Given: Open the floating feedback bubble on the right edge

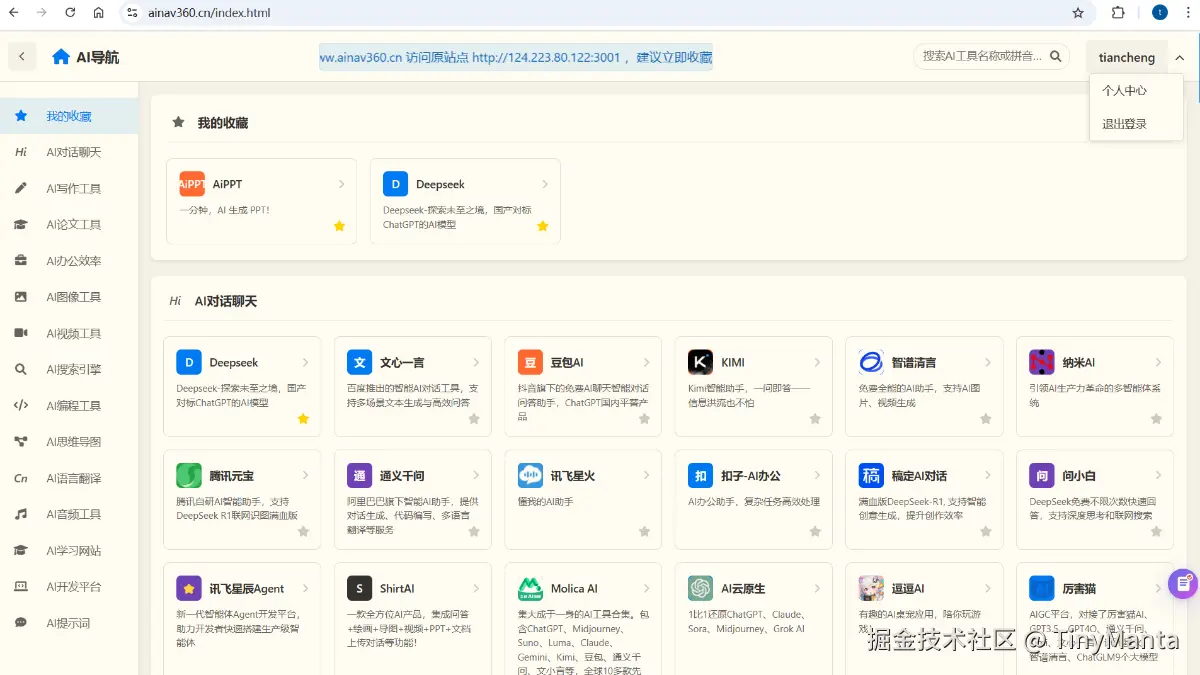Looking at the screenshot, I should (x=1184, y=583).
